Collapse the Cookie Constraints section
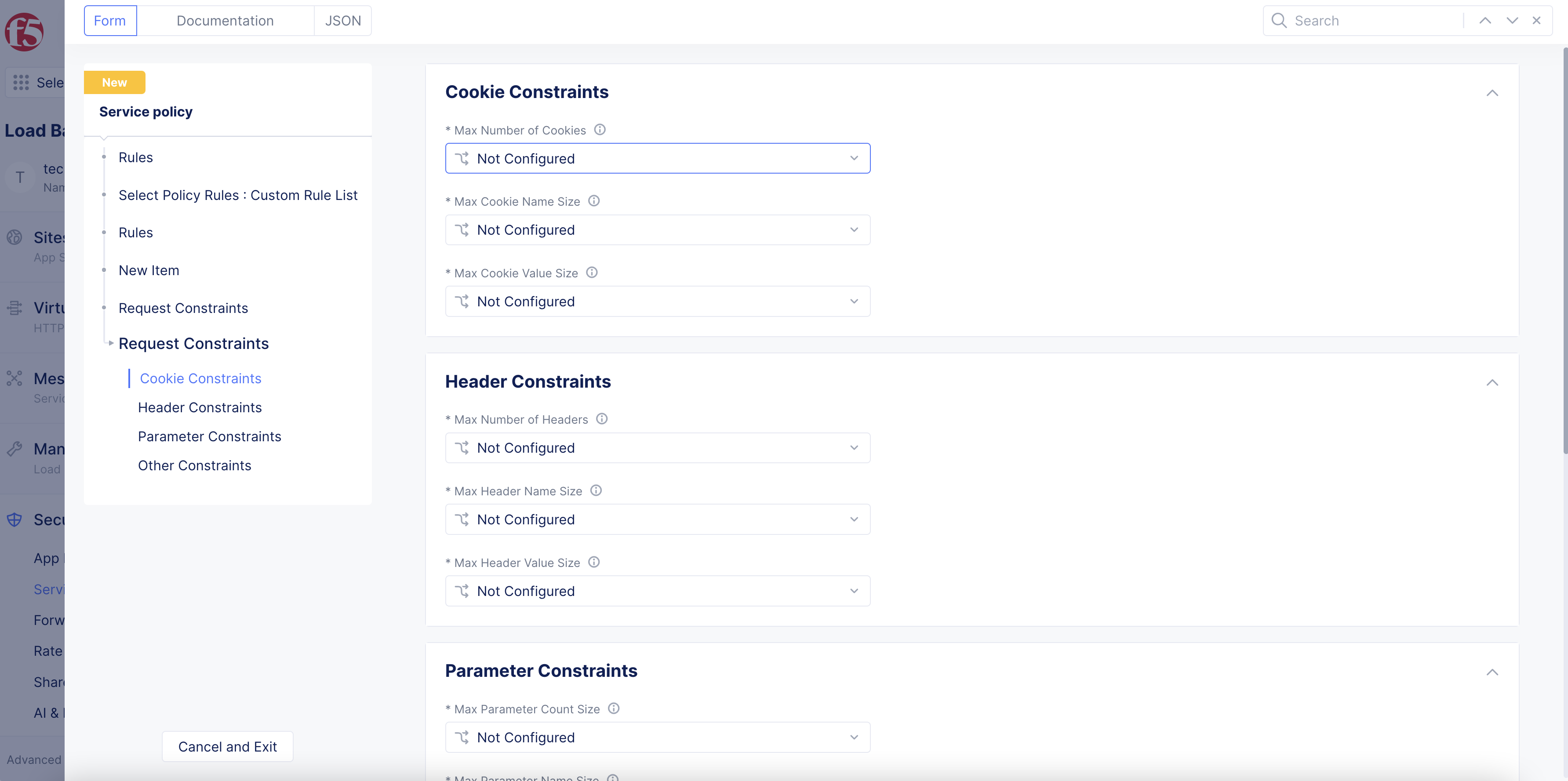Viewport: 1568px width, 781px height. pyautogui.click(x=1492, y=93)
